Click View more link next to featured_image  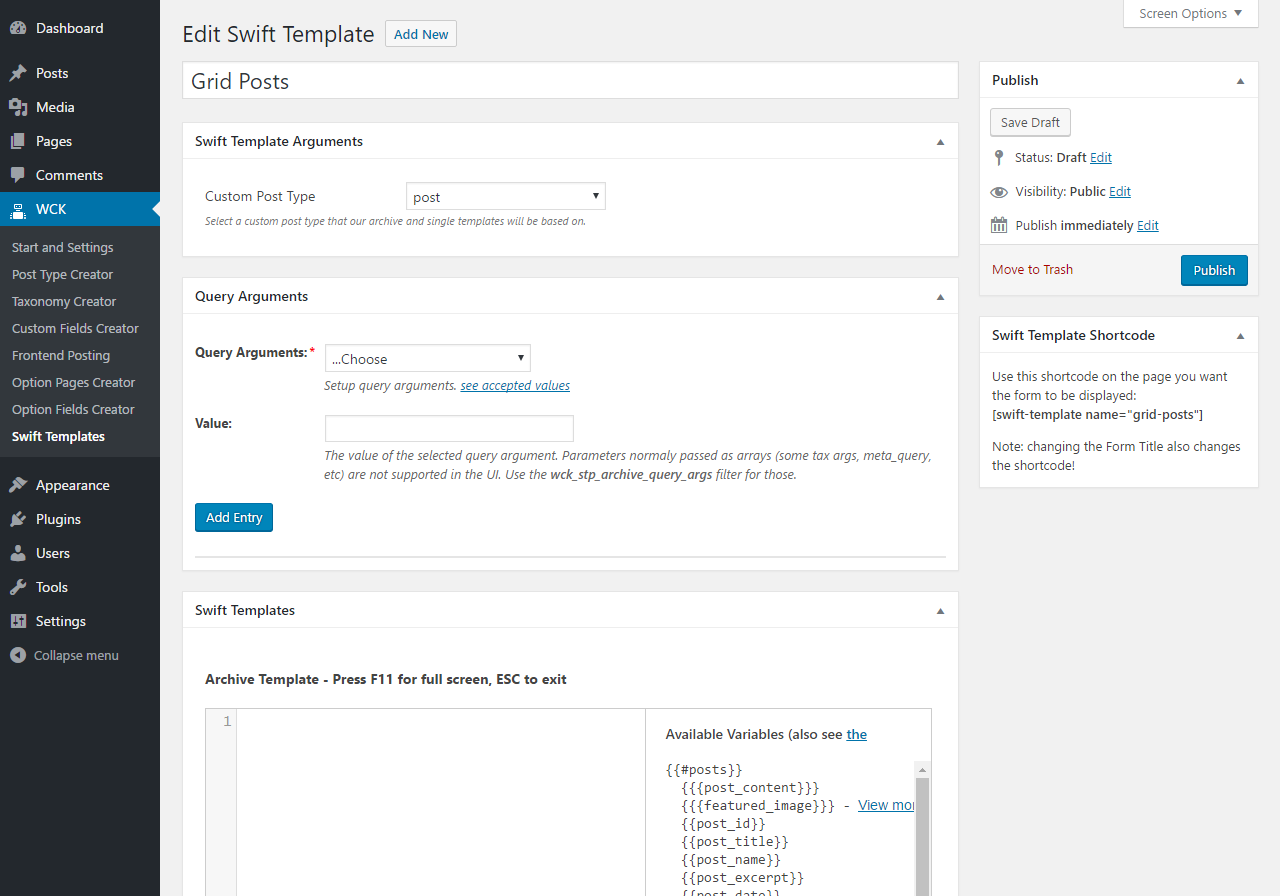click(886, 805)
